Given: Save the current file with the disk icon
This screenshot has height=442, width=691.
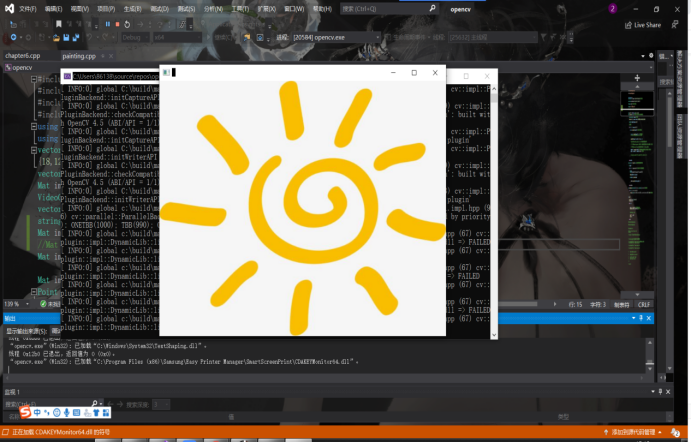Looking at the screenshot, I should [x=66, y=38].
